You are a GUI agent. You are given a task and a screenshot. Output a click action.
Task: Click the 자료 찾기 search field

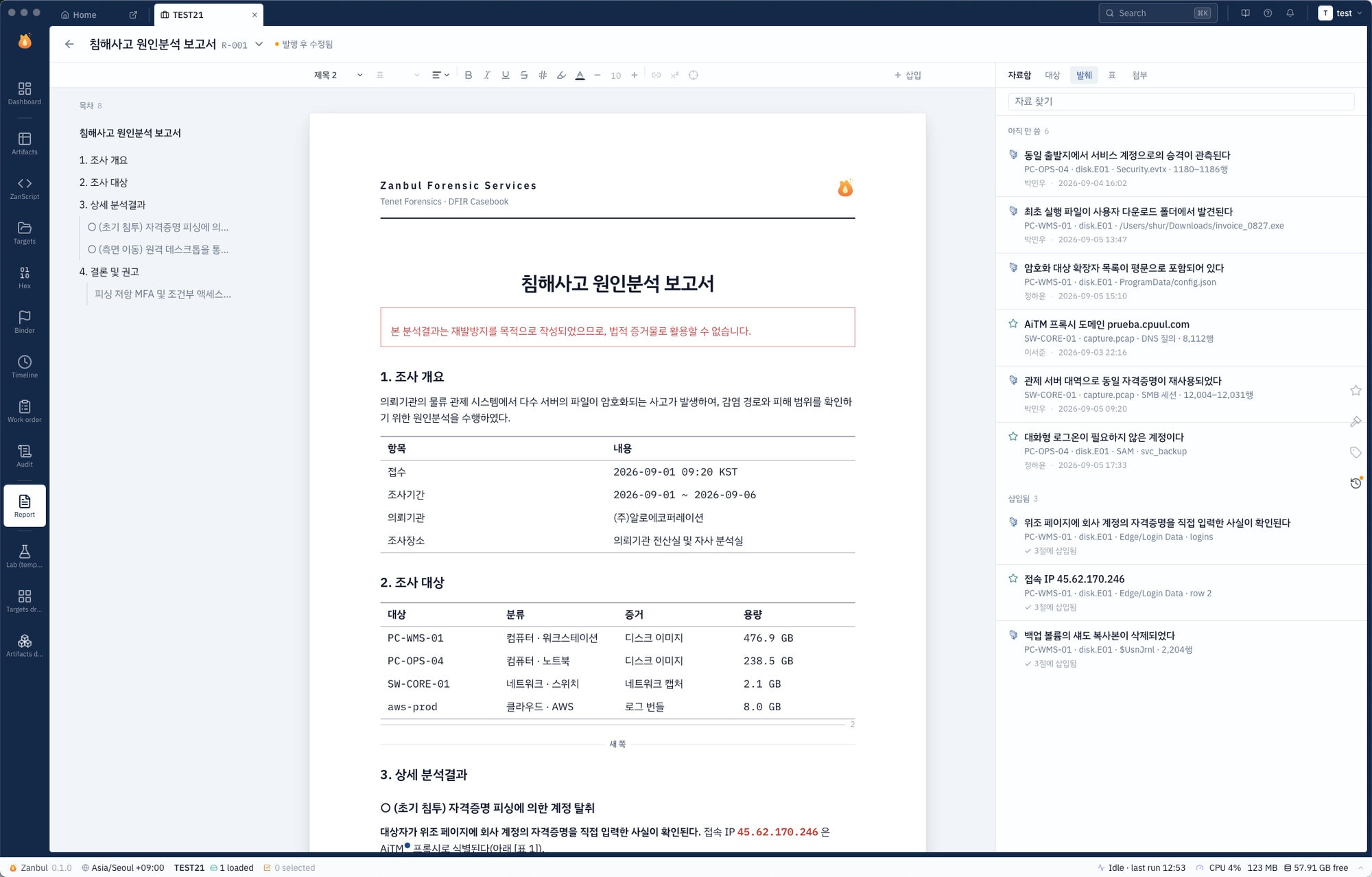pos(1181,101)
